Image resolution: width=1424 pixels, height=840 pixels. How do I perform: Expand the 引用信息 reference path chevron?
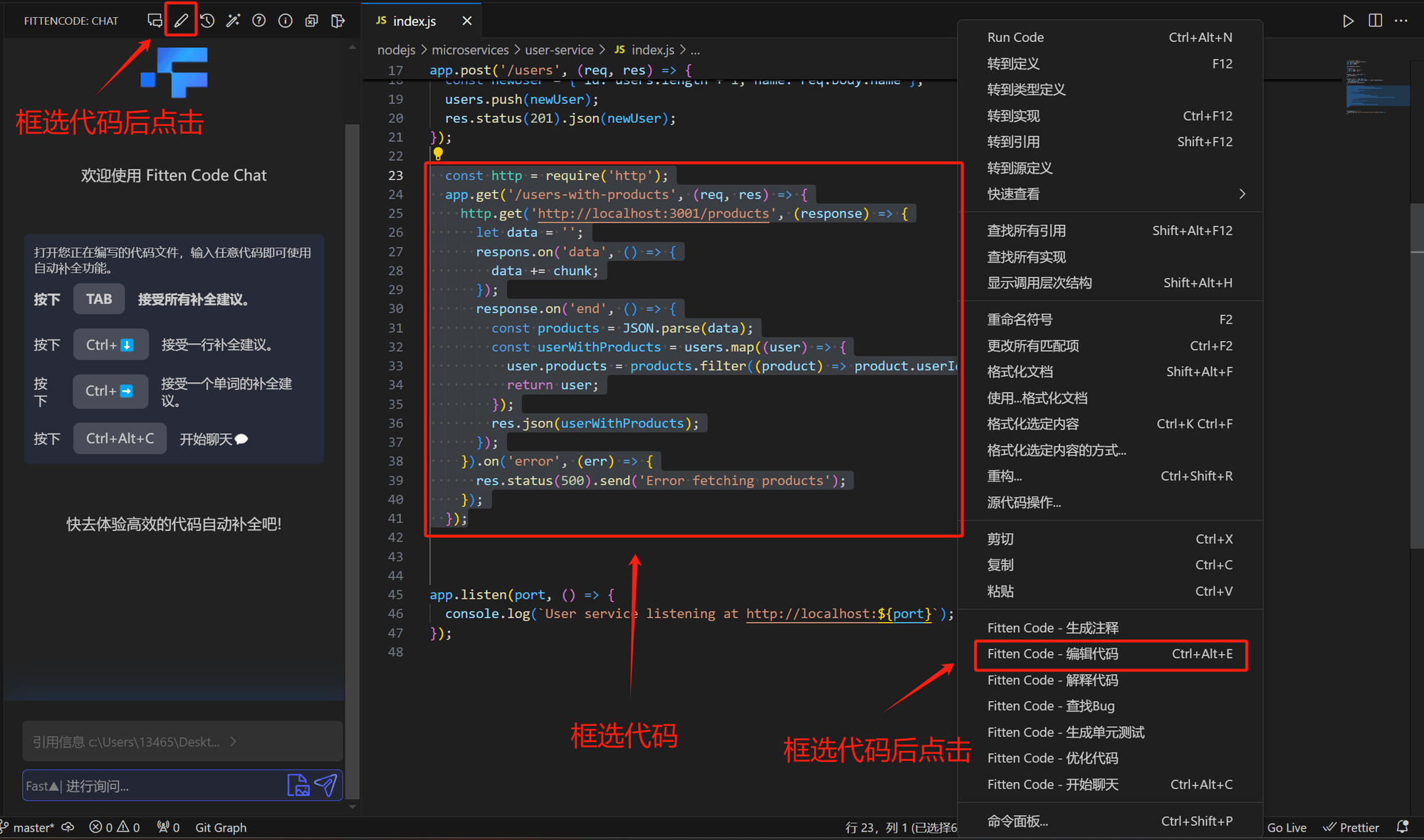[233, 742]
